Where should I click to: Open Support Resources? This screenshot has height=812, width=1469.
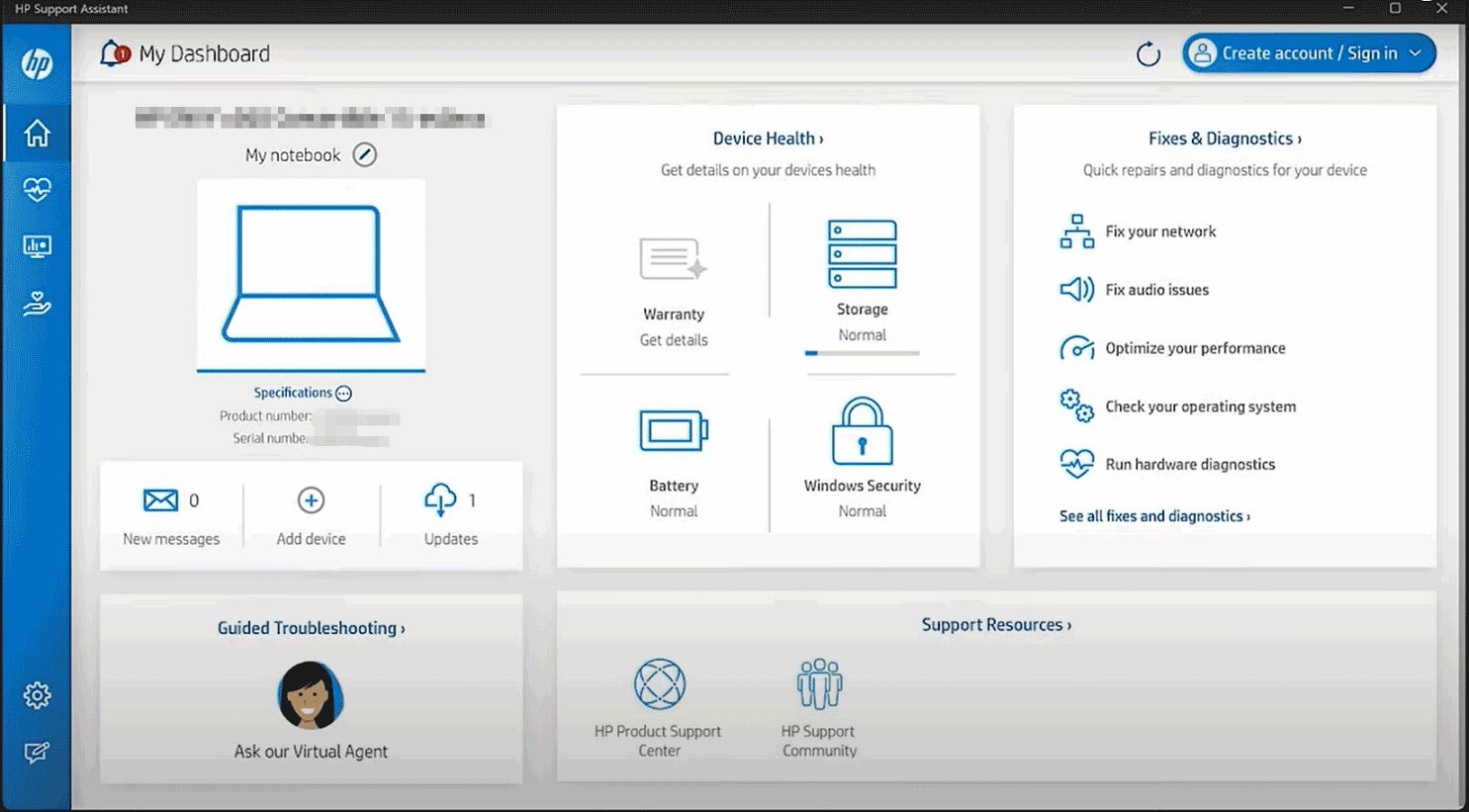coord(996,624)
